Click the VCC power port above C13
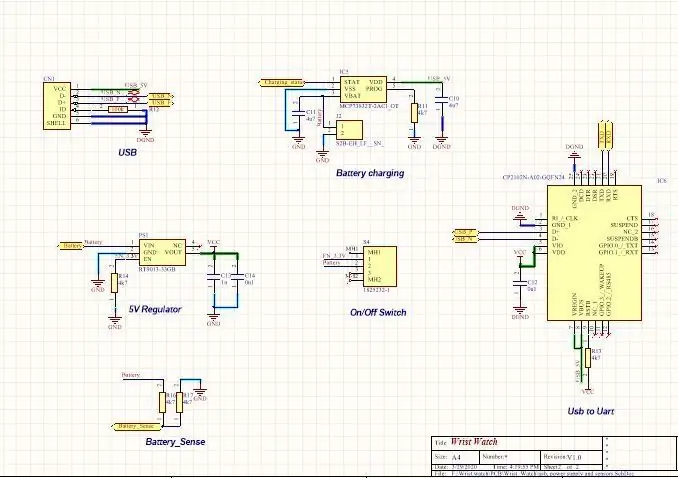 214,244
